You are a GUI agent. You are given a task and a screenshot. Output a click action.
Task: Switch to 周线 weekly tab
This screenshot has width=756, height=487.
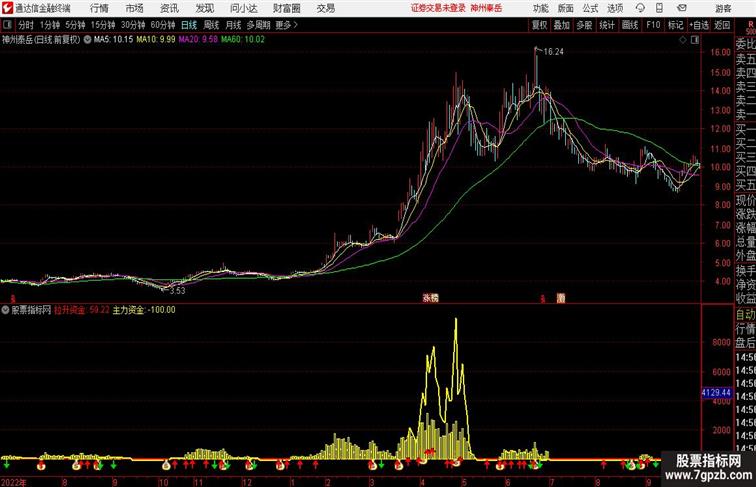click(211, 25)
